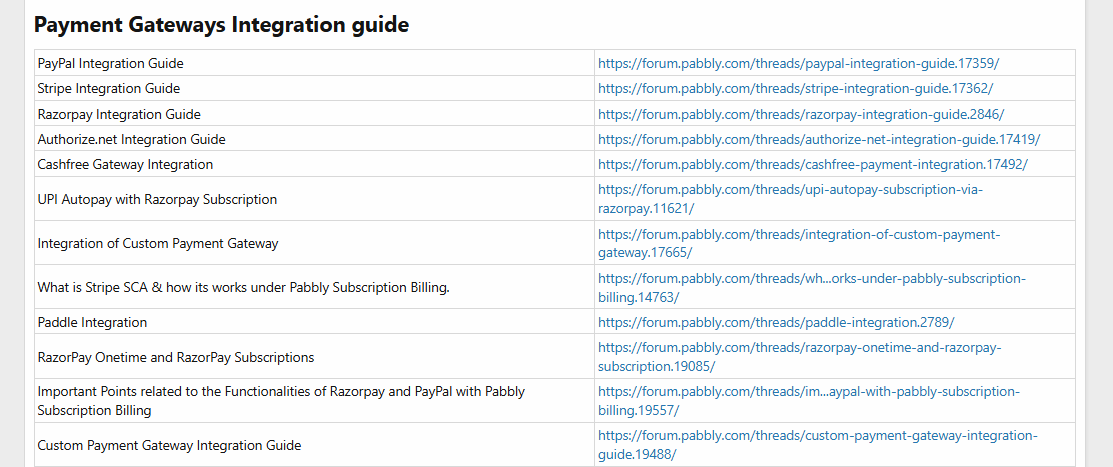Viewport: 1113px width, 467px height.
Task: Click the What is Stripe SCA description cell
Action: [314, 287]
